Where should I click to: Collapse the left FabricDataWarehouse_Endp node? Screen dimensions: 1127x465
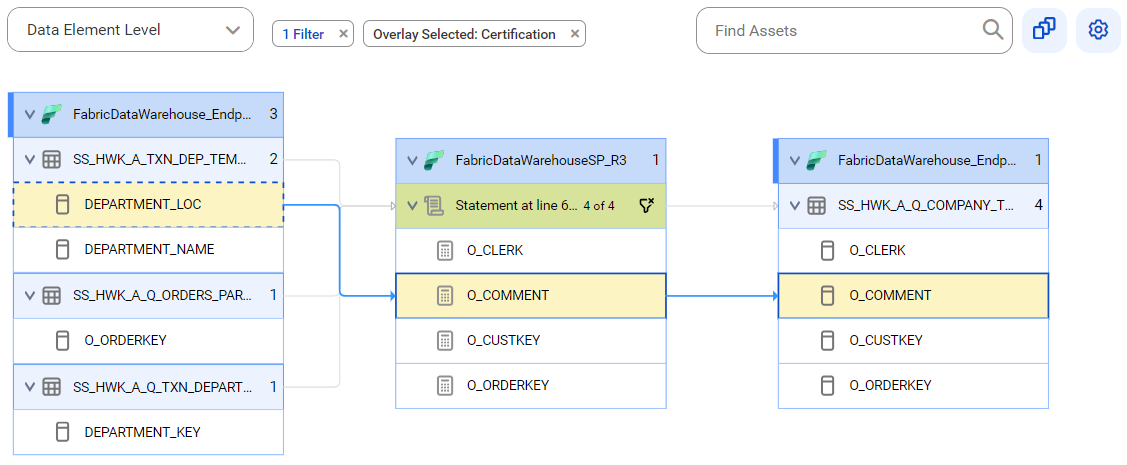pos(29,114)
